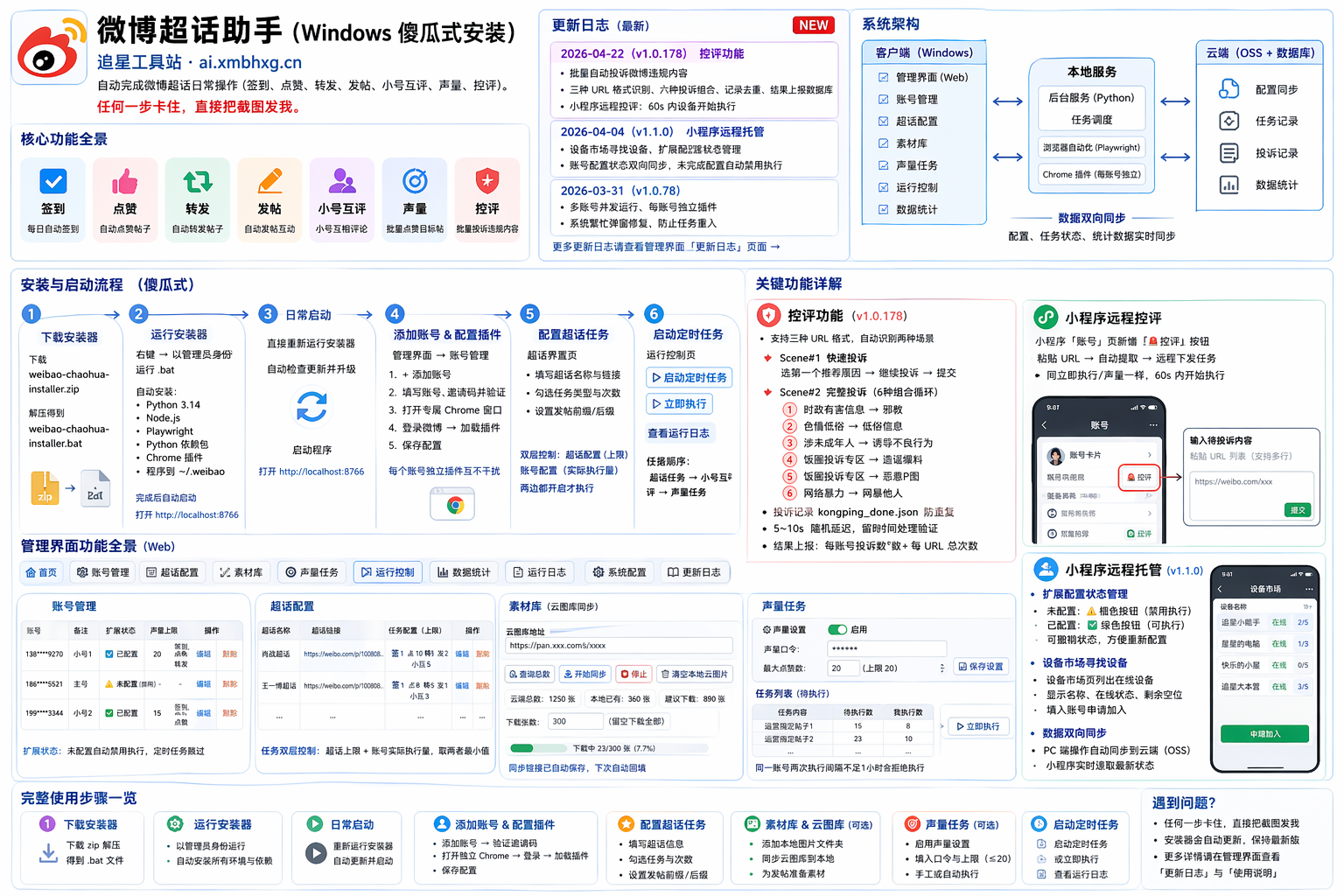Viewport: 1344px width, 896px height.
Task: Select the 声量 target feature icon
Action: point(415,181)
